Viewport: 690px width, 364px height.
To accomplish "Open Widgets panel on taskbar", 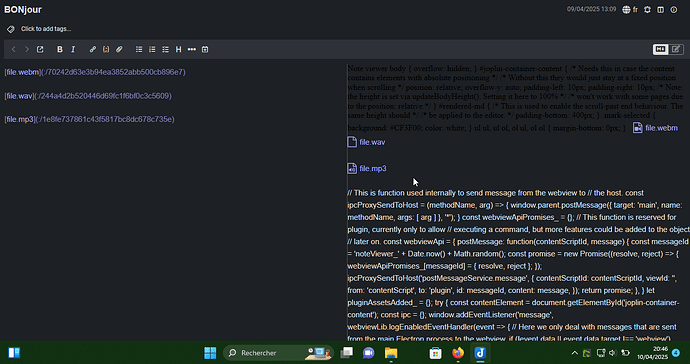I will click(x=14, y=353).
